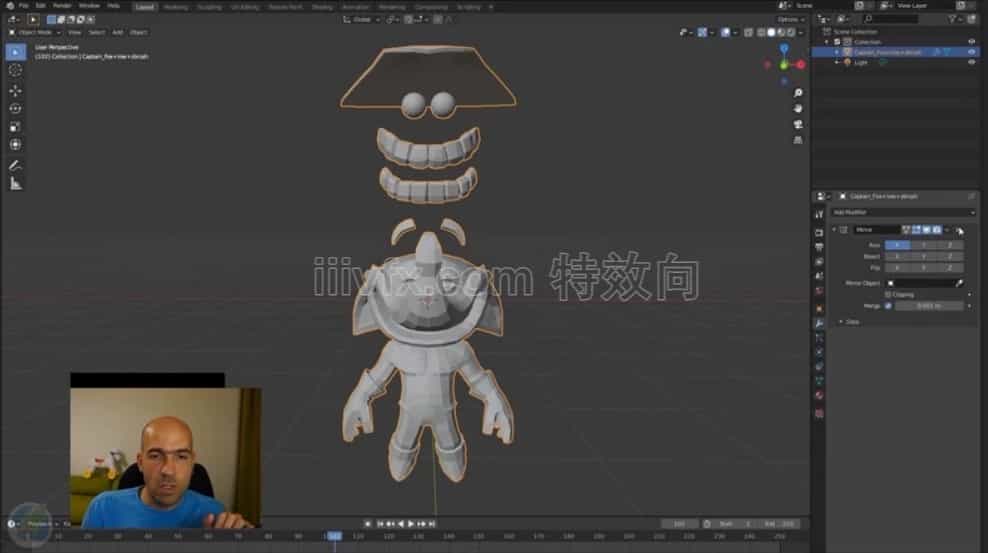Toggle the Merge checkbox in Mirror modifier
988x553 pixels.
click(888, 306)
